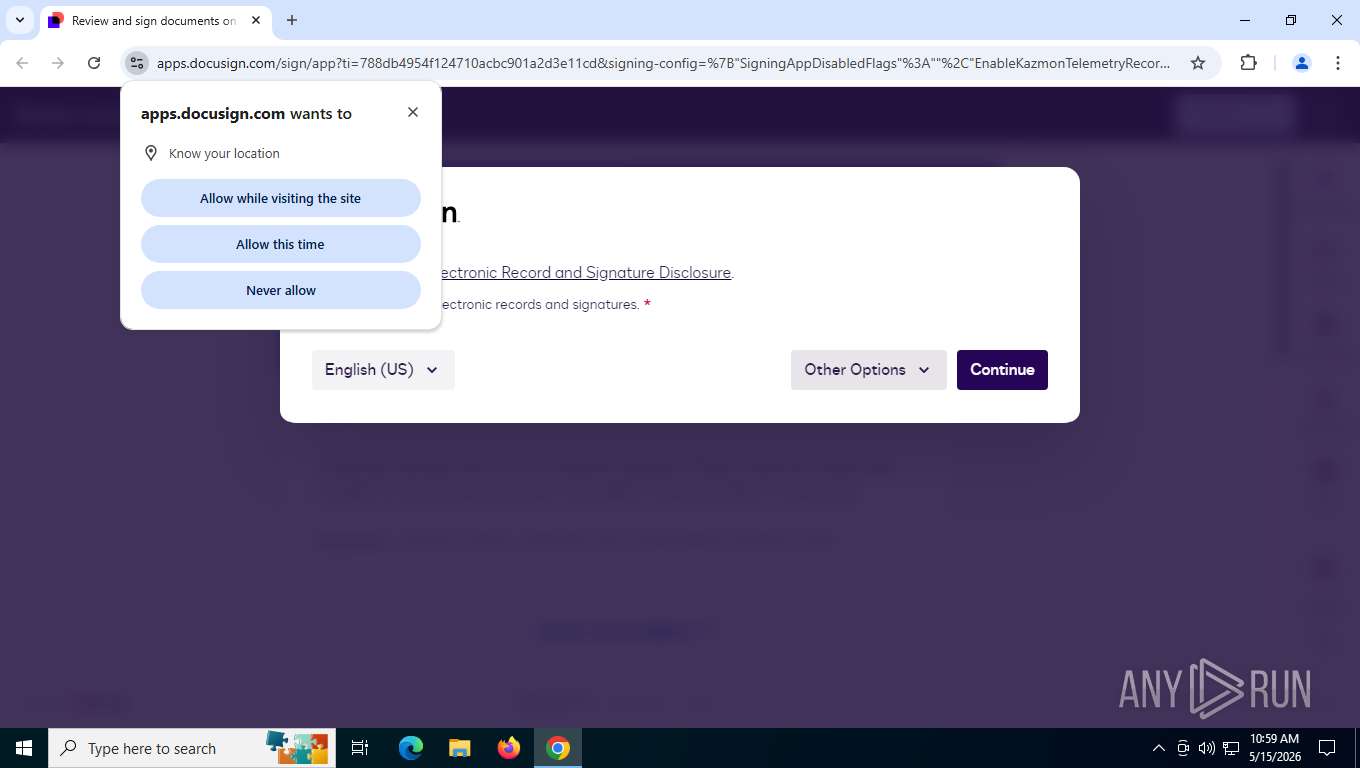The image size is (1360, 768).
Task: Bookmark this tab with the star icon
Action: (1198, 63)
